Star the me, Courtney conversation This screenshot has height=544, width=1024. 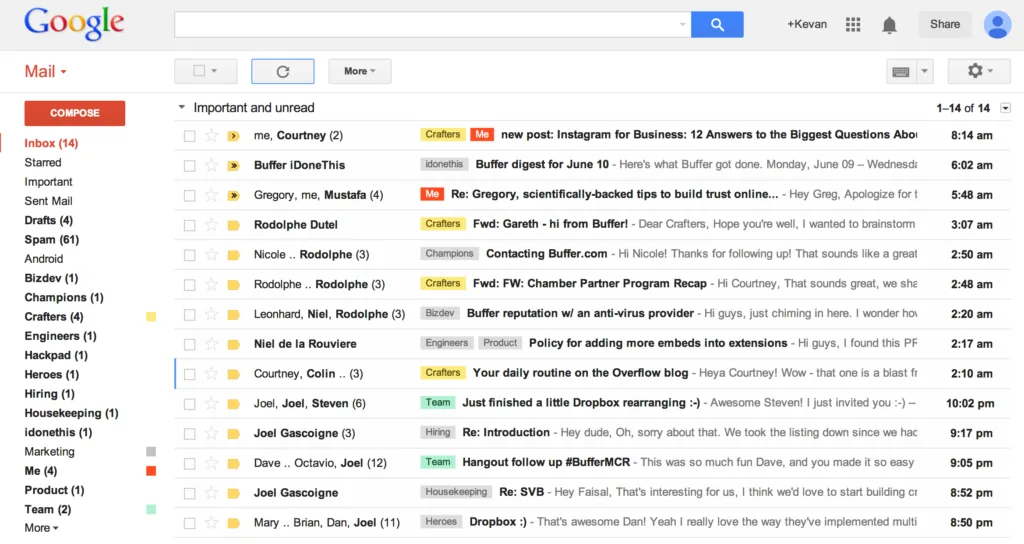211,135
